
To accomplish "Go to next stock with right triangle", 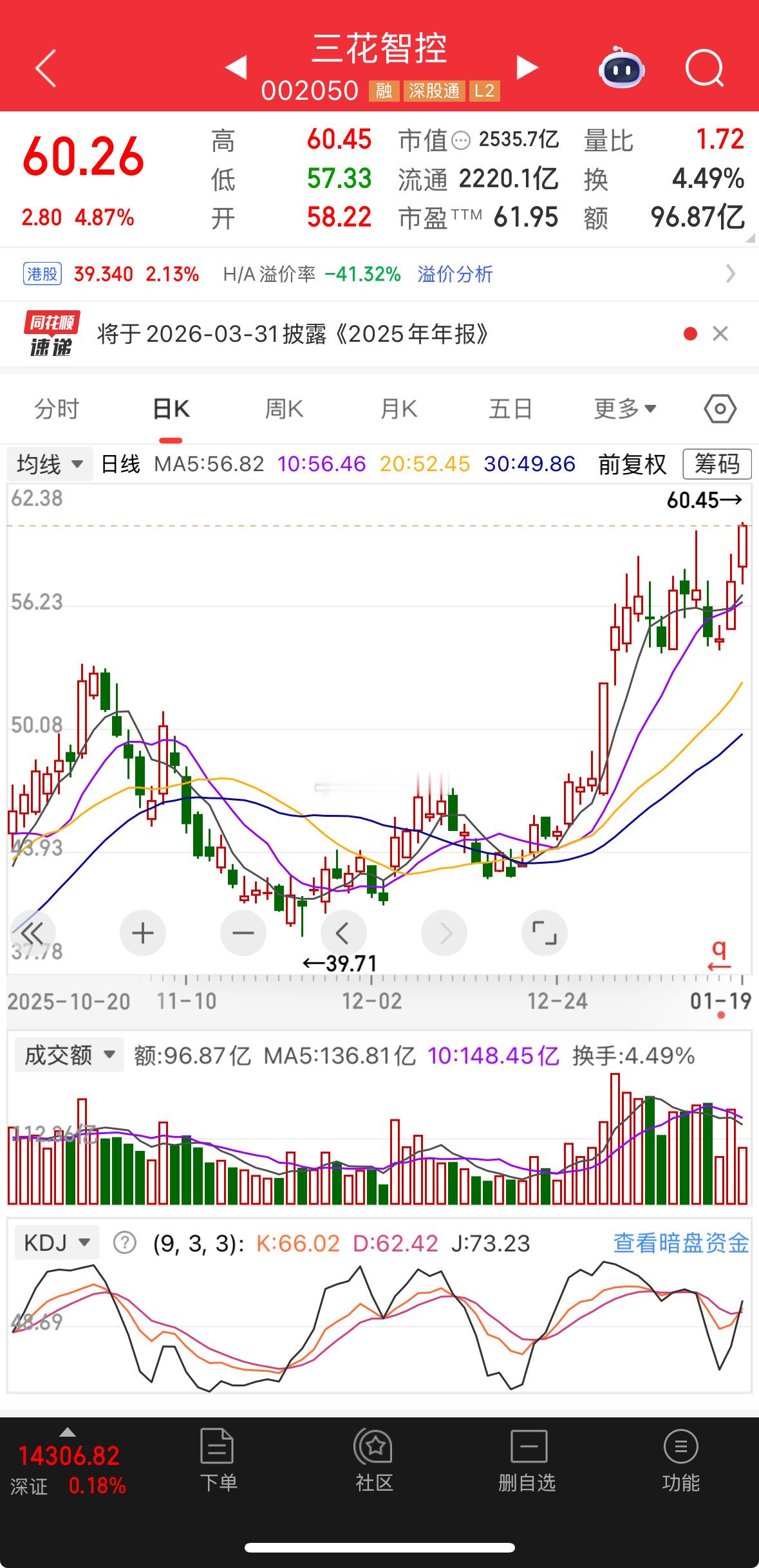I will click(x=527, y=68).
